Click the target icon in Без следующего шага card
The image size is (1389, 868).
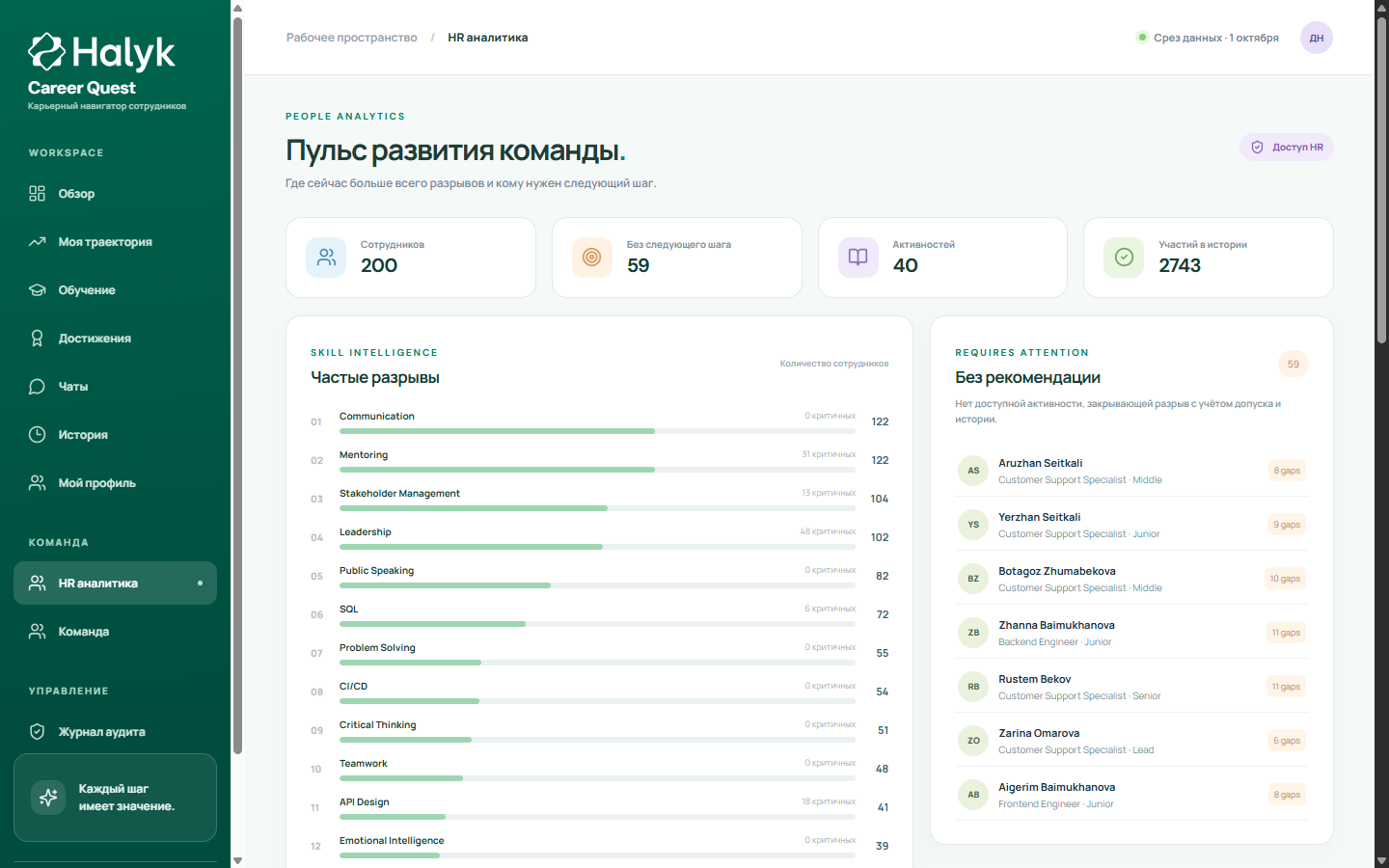tap(592, 258)
